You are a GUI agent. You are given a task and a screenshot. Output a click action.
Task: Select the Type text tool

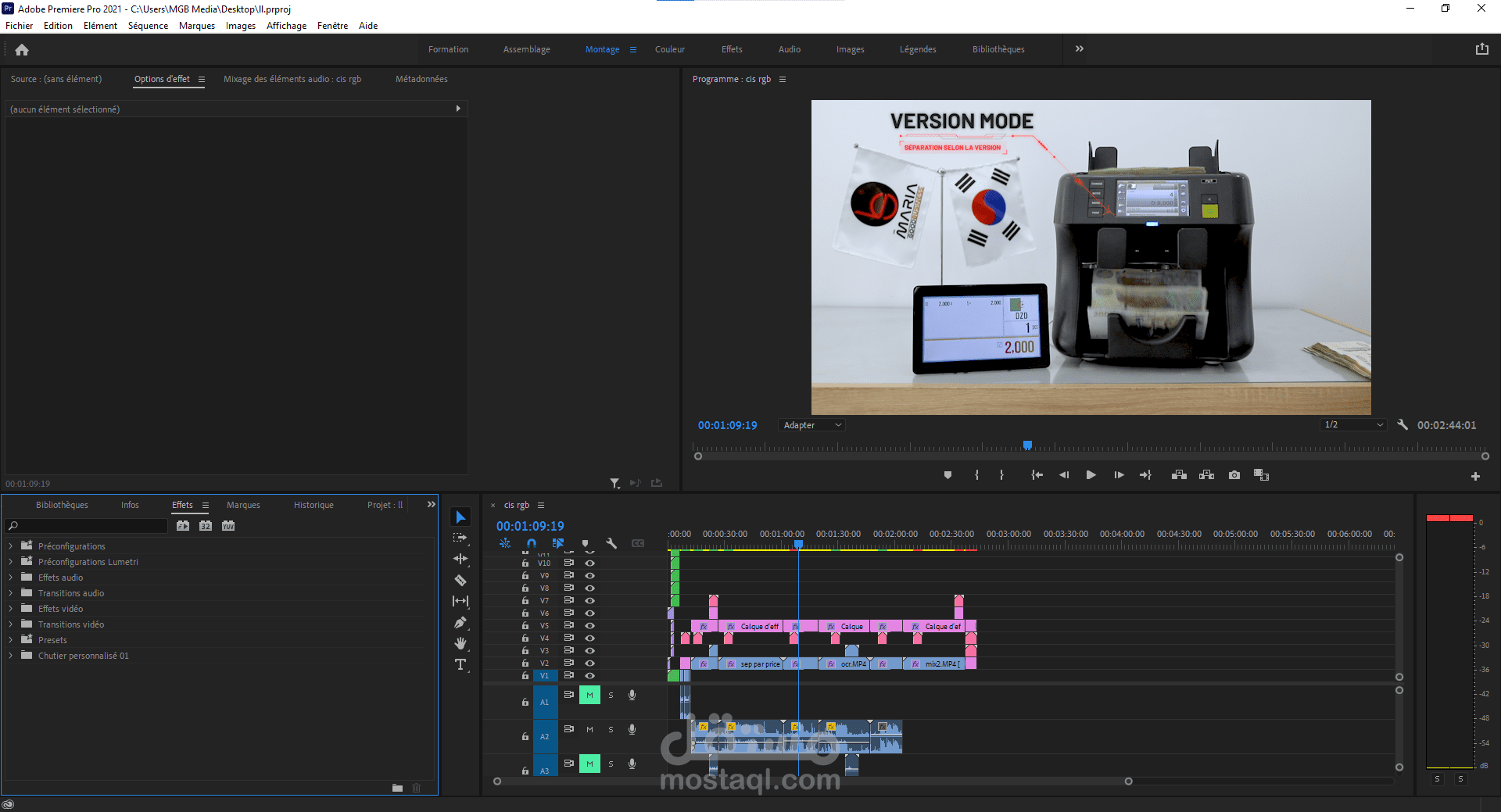460,664
